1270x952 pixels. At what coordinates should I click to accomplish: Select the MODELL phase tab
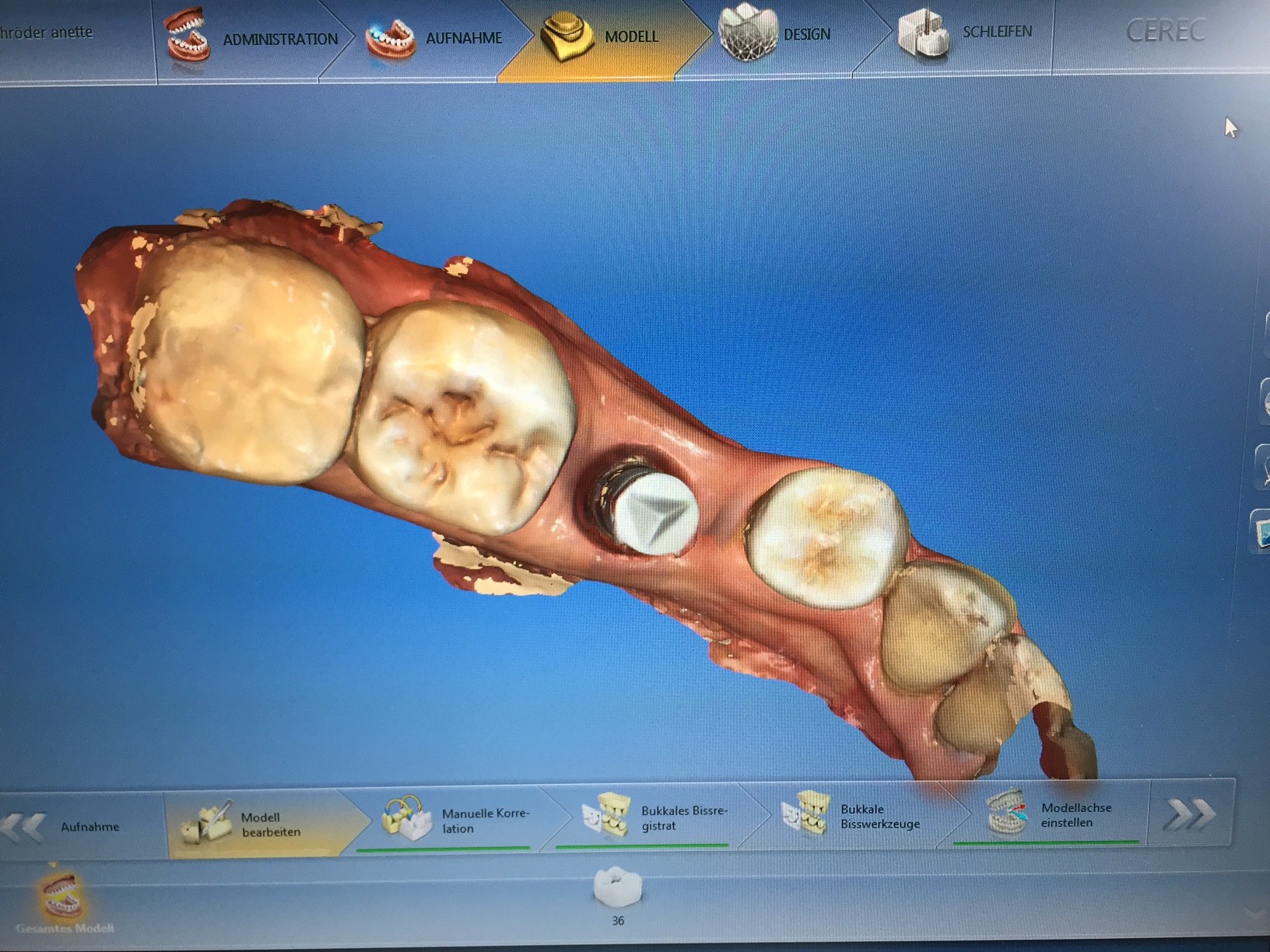coord(630,37)
